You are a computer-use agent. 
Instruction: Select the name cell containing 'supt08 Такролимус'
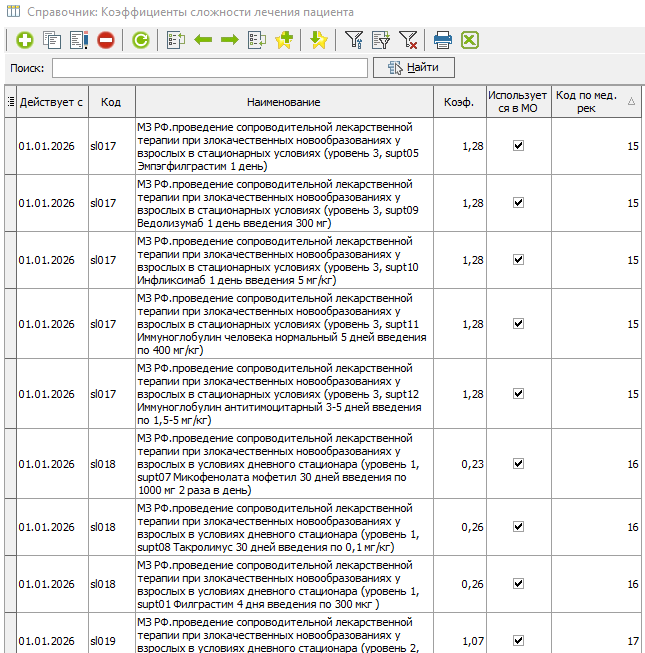coord(284,527)
